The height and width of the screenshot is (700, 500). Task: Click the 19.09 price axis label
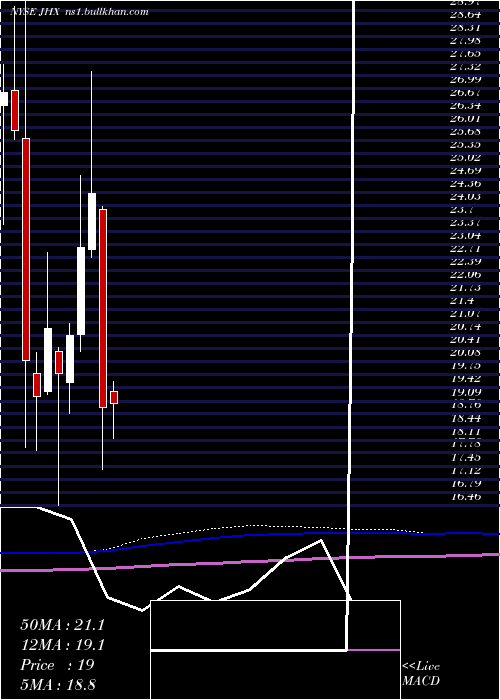465,392
